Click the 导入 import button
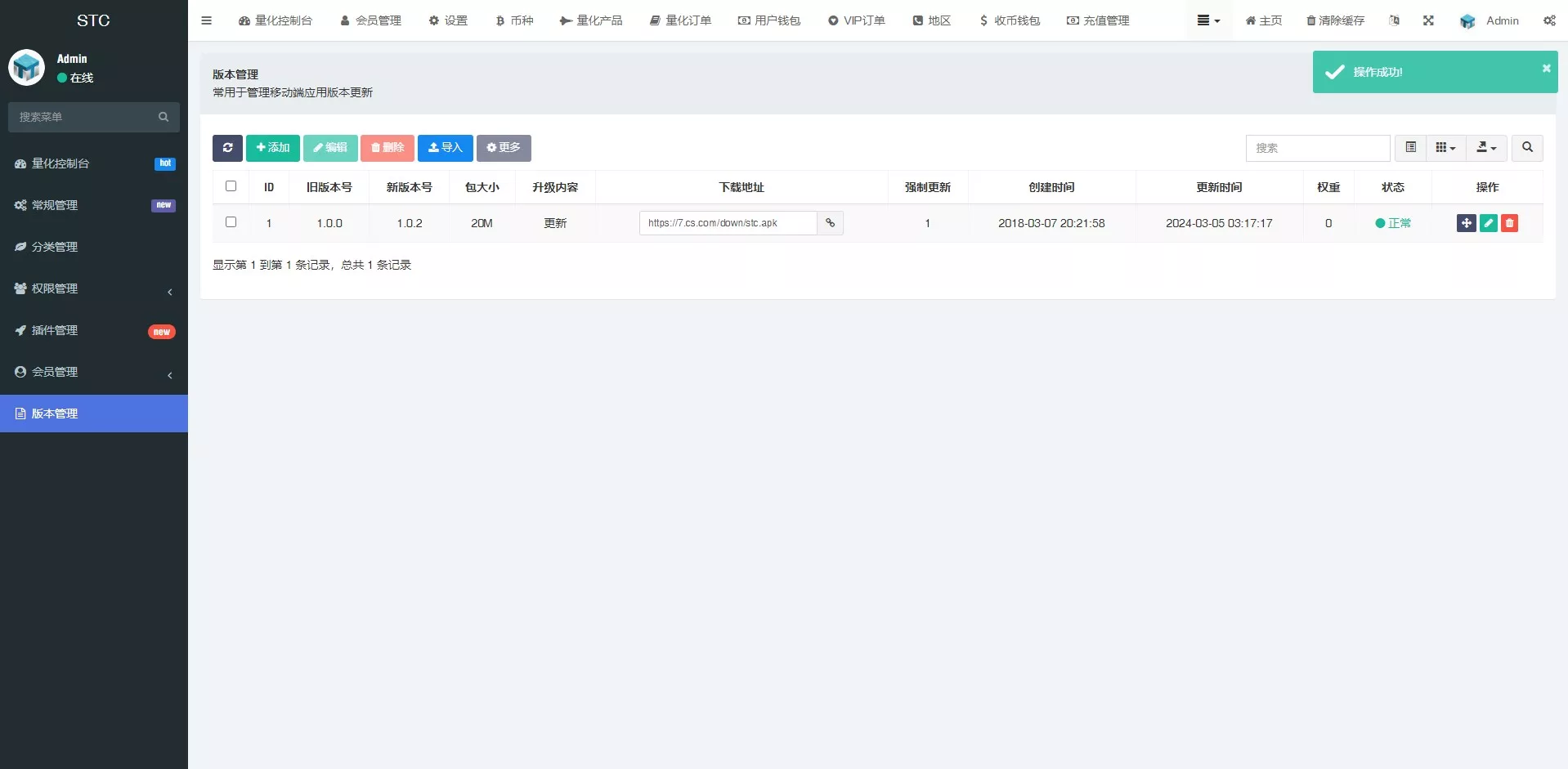 point(445,148)
